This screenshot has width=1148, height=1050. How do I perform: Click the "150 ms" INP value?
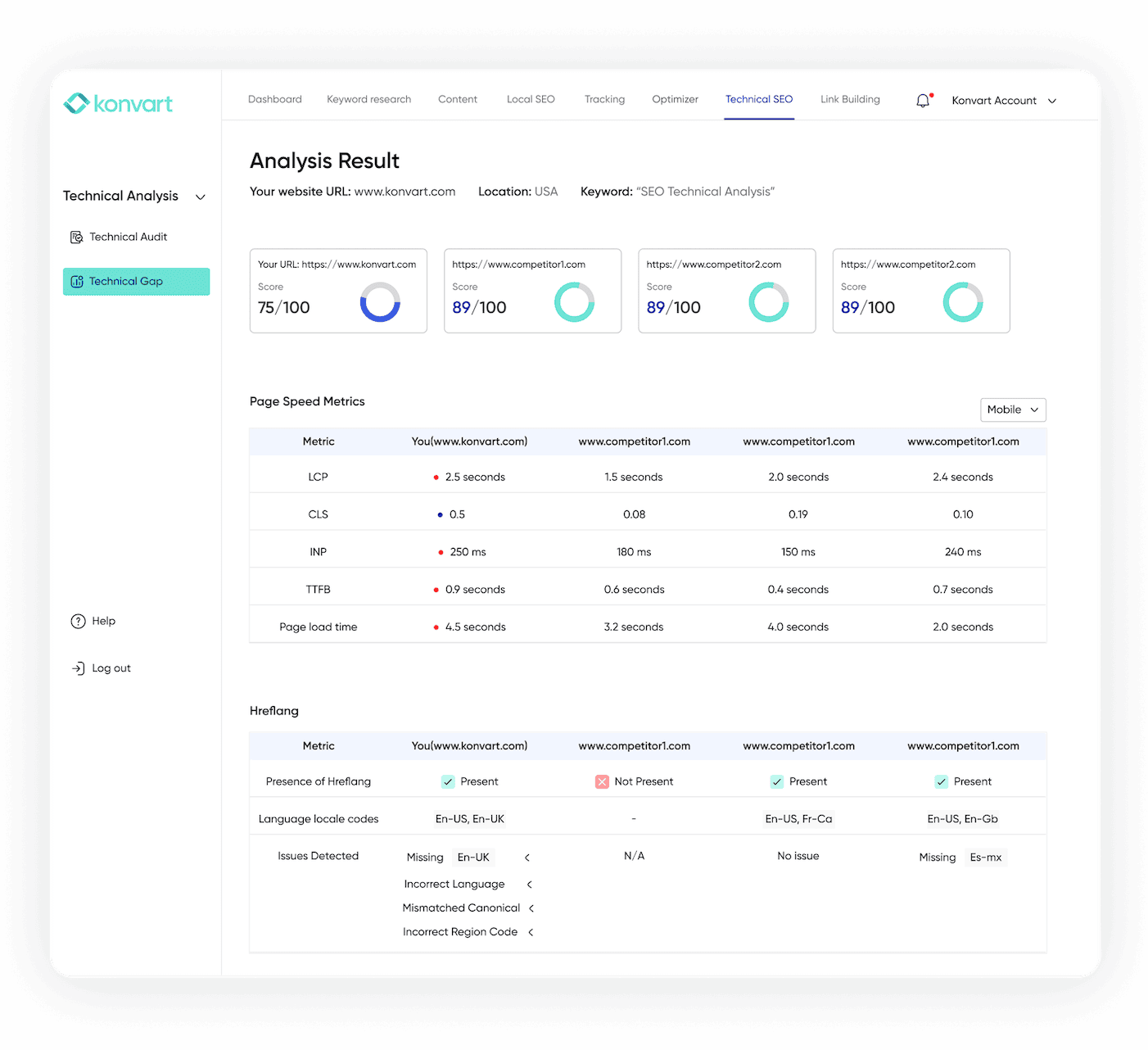coord(798,553)
